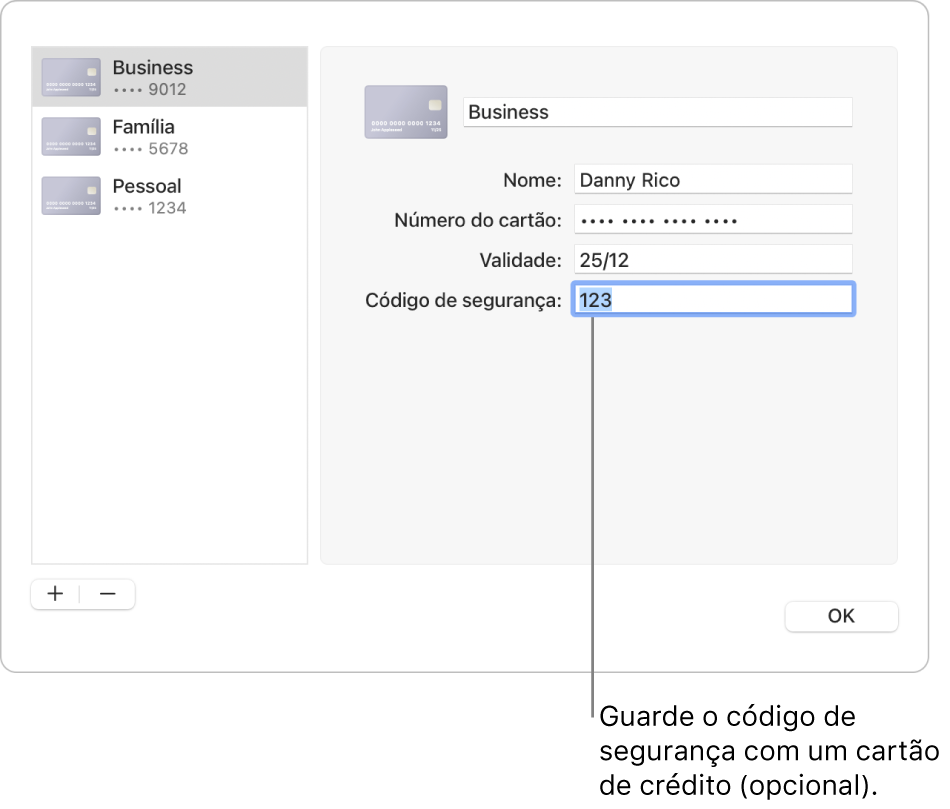Select the Pessoal card name in the list
Viewport: 950px width, 809px height.
click(x=147, y=186)
